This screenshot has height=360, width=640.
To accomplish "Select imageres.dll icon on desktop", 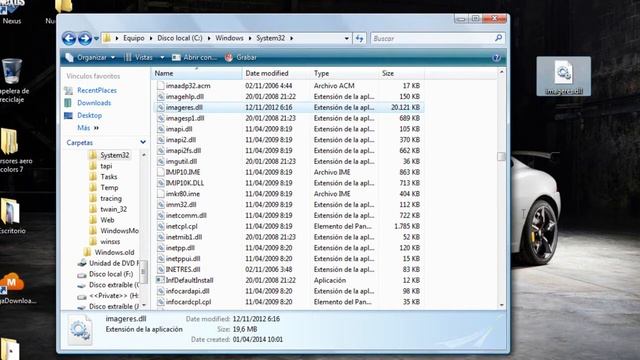I will [563, 76].
